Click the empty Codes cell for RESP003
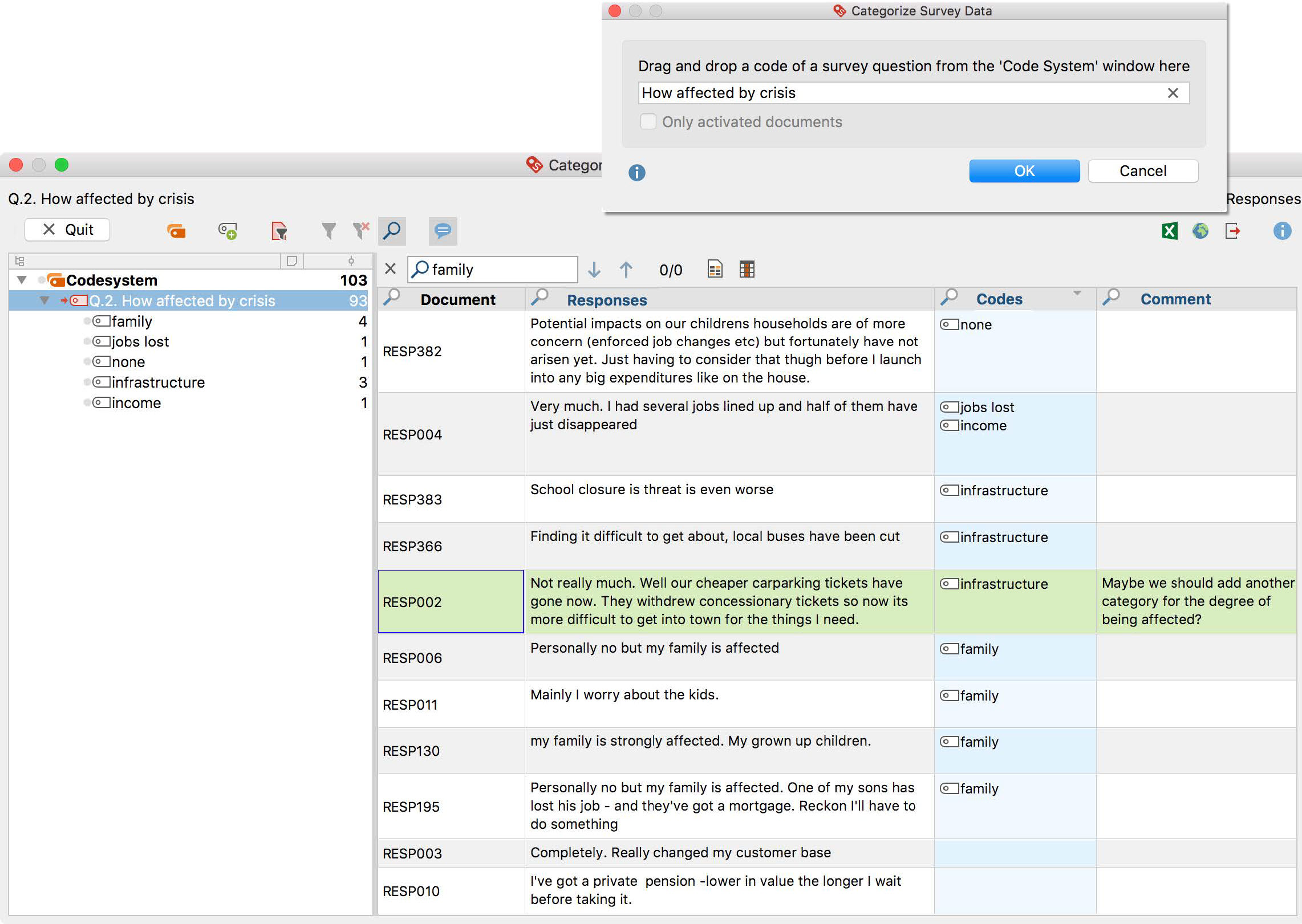 coord(1015,853)
